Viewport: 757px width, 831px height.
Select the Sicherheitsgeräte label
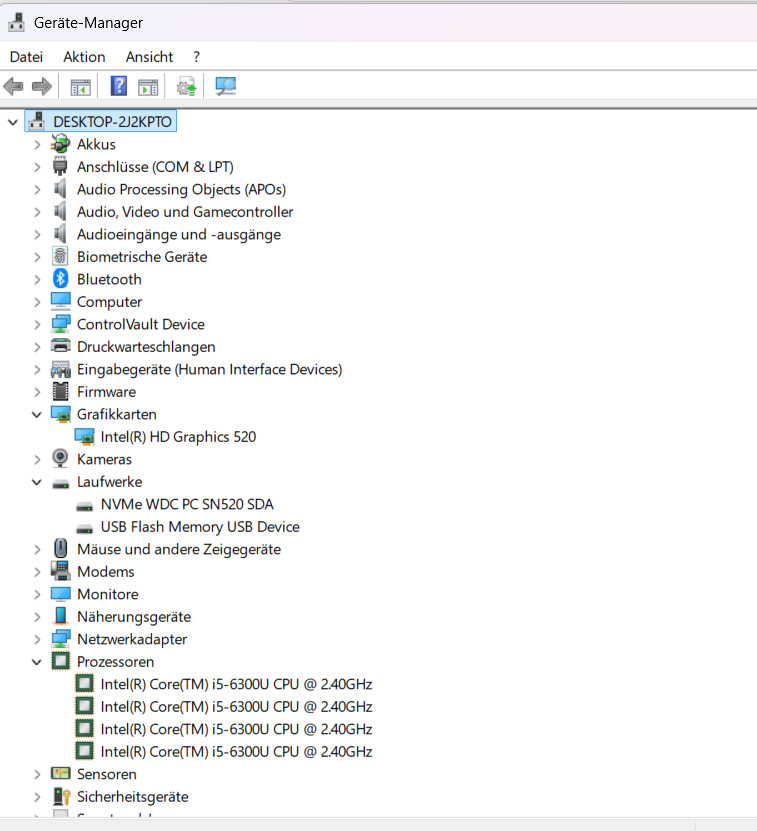pyautogui.click(x=133, y=797)
